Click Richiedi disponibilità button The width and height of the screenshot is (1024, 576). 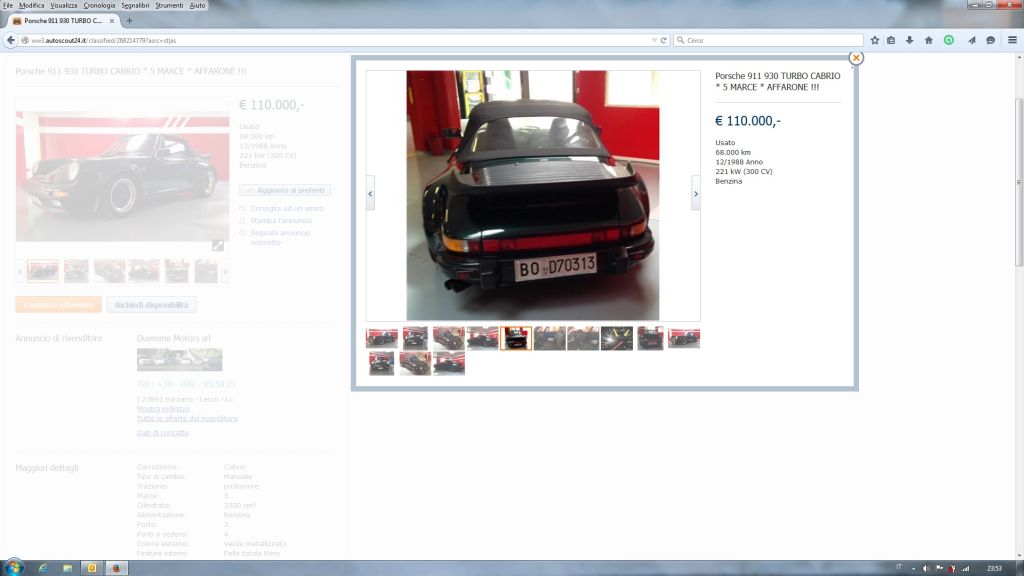pyautogui.click(x=152, y=305)
